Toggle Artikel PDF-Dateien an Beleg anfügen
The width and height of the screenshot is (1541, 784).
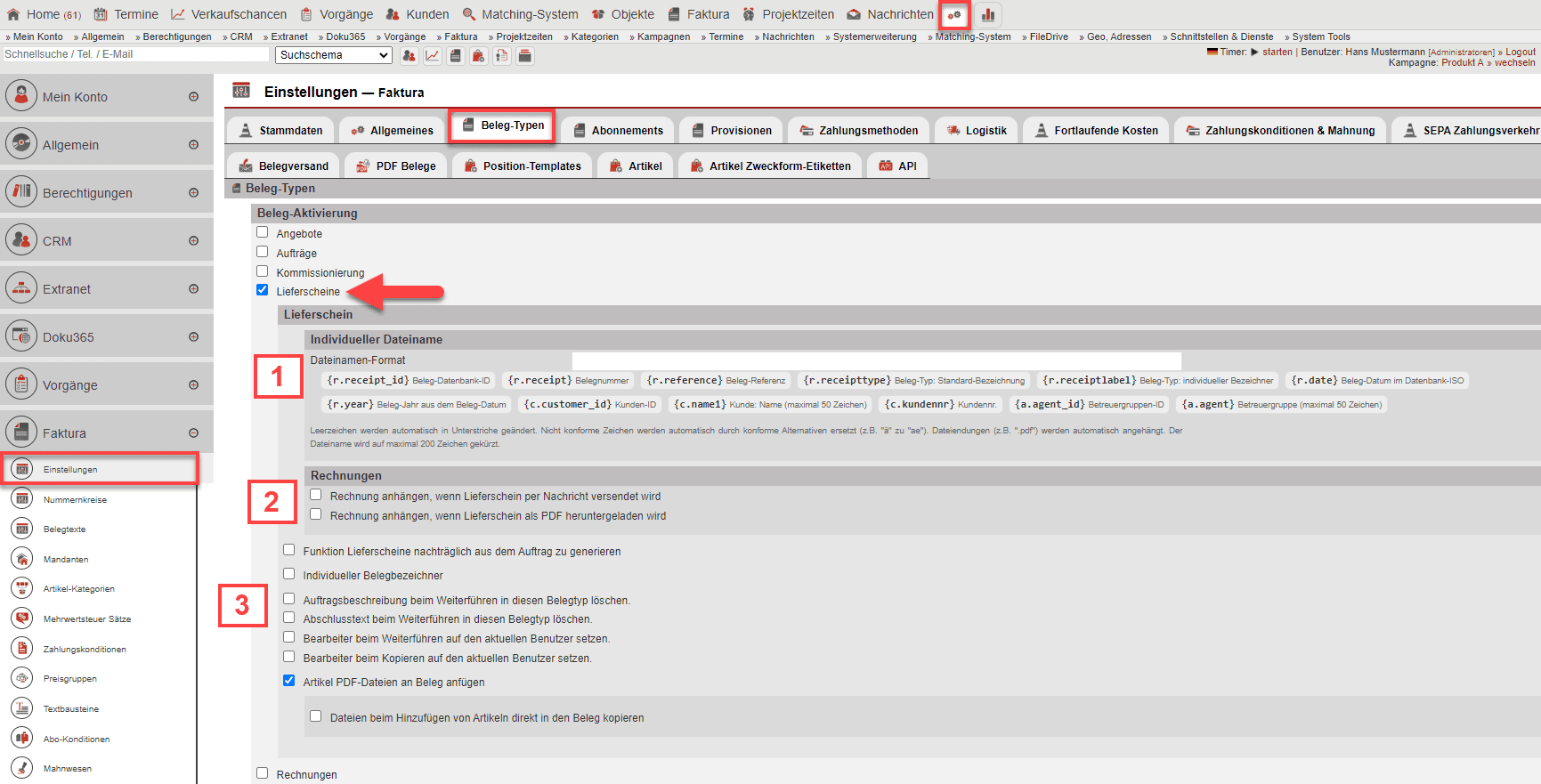289,681
